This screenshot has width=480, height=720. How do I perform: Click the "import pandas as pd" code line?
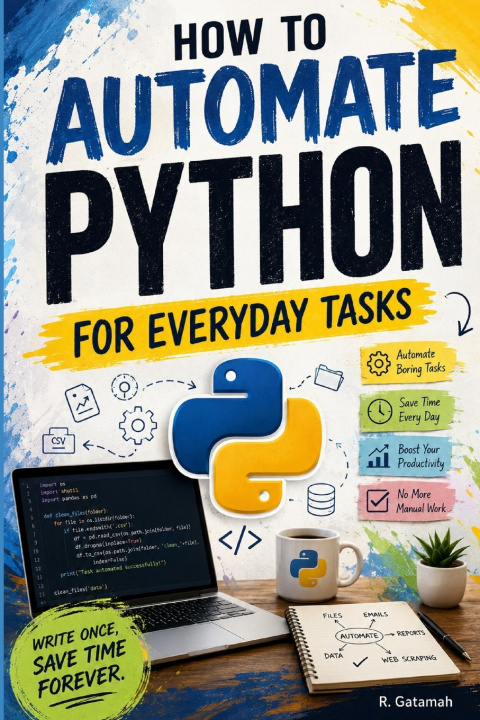tap(69, 497)
